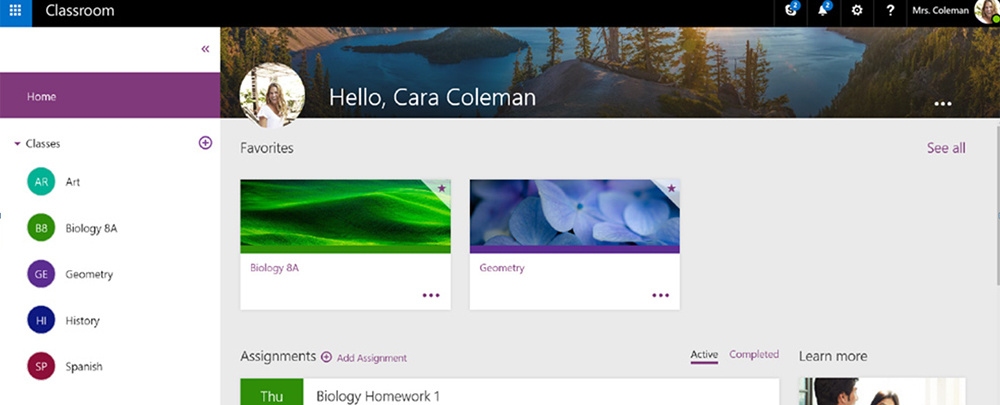Select the Active assignments tab
Image resolution: width=1000 pixels, height=405 pixels.
click(704, 355)
